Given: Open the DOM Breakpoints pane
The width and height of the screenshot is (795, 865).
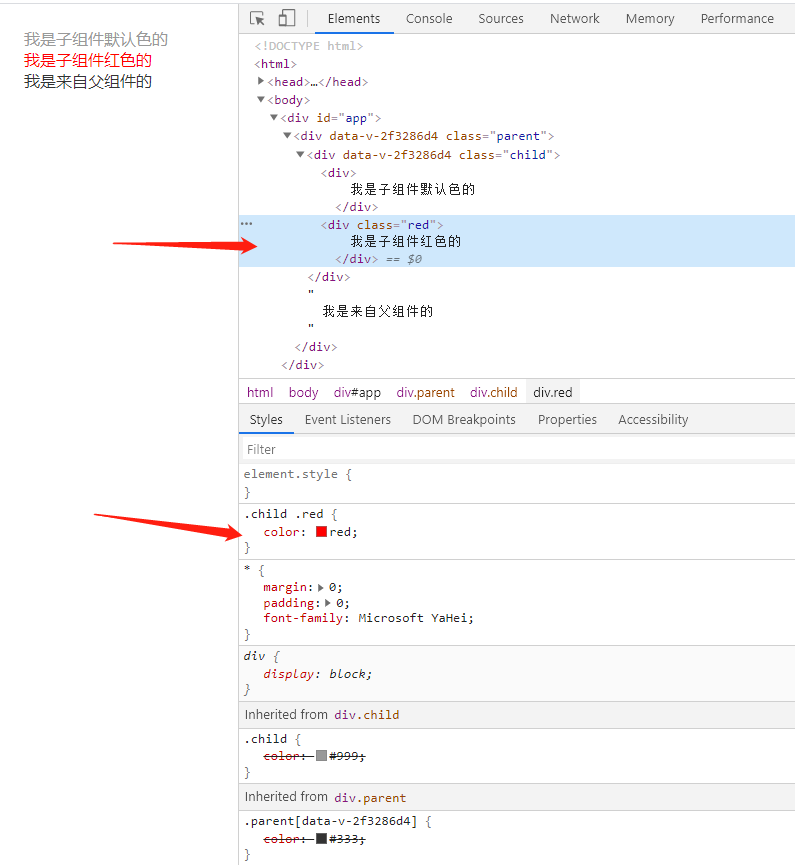Looking at the screenshot, I should click(464, 420).
